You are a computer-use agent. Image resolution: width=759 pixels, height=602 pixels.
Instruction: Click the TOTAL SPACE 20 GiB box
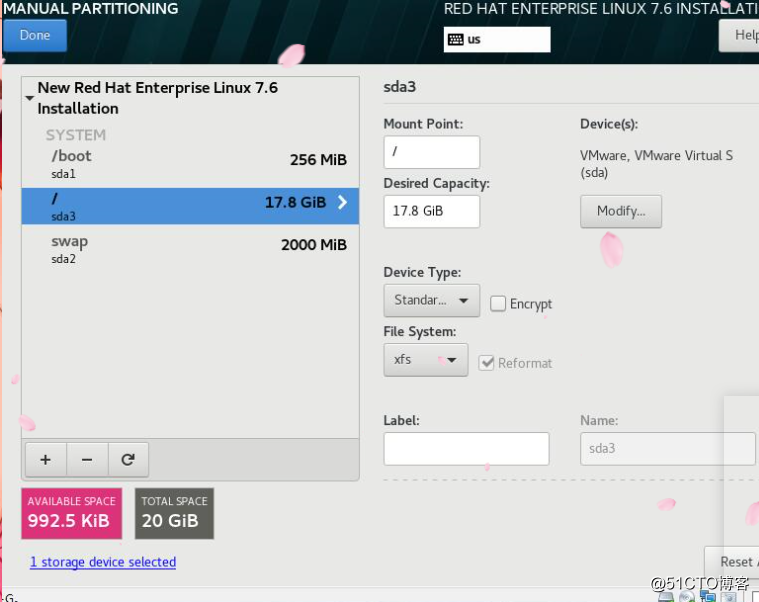point(174,513)
